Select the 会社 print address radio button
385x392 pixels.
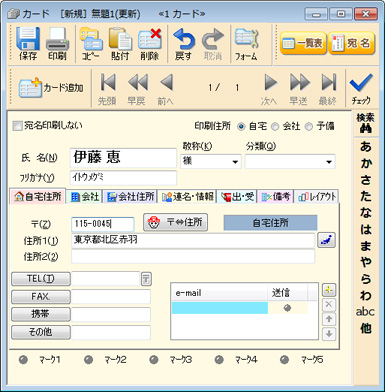(x=275, y=127)
